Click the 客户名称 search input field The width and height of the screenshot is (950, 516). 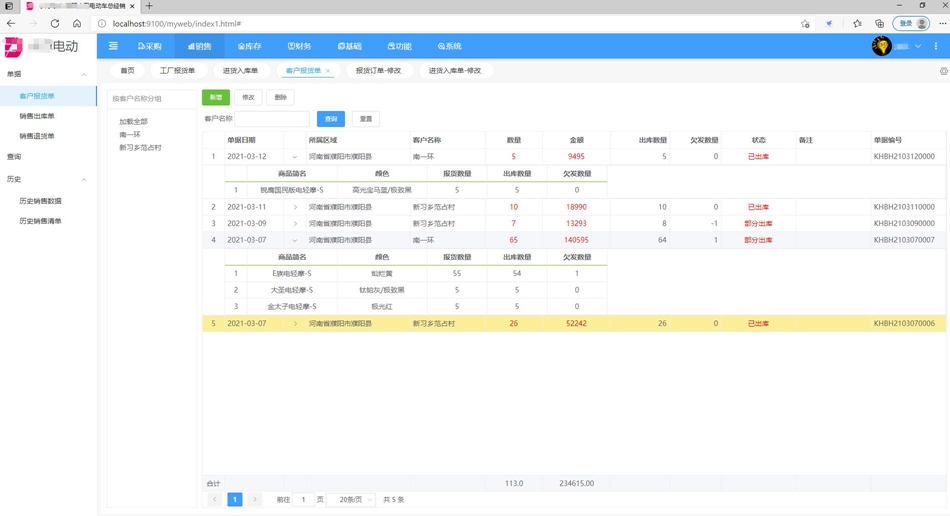272,119
